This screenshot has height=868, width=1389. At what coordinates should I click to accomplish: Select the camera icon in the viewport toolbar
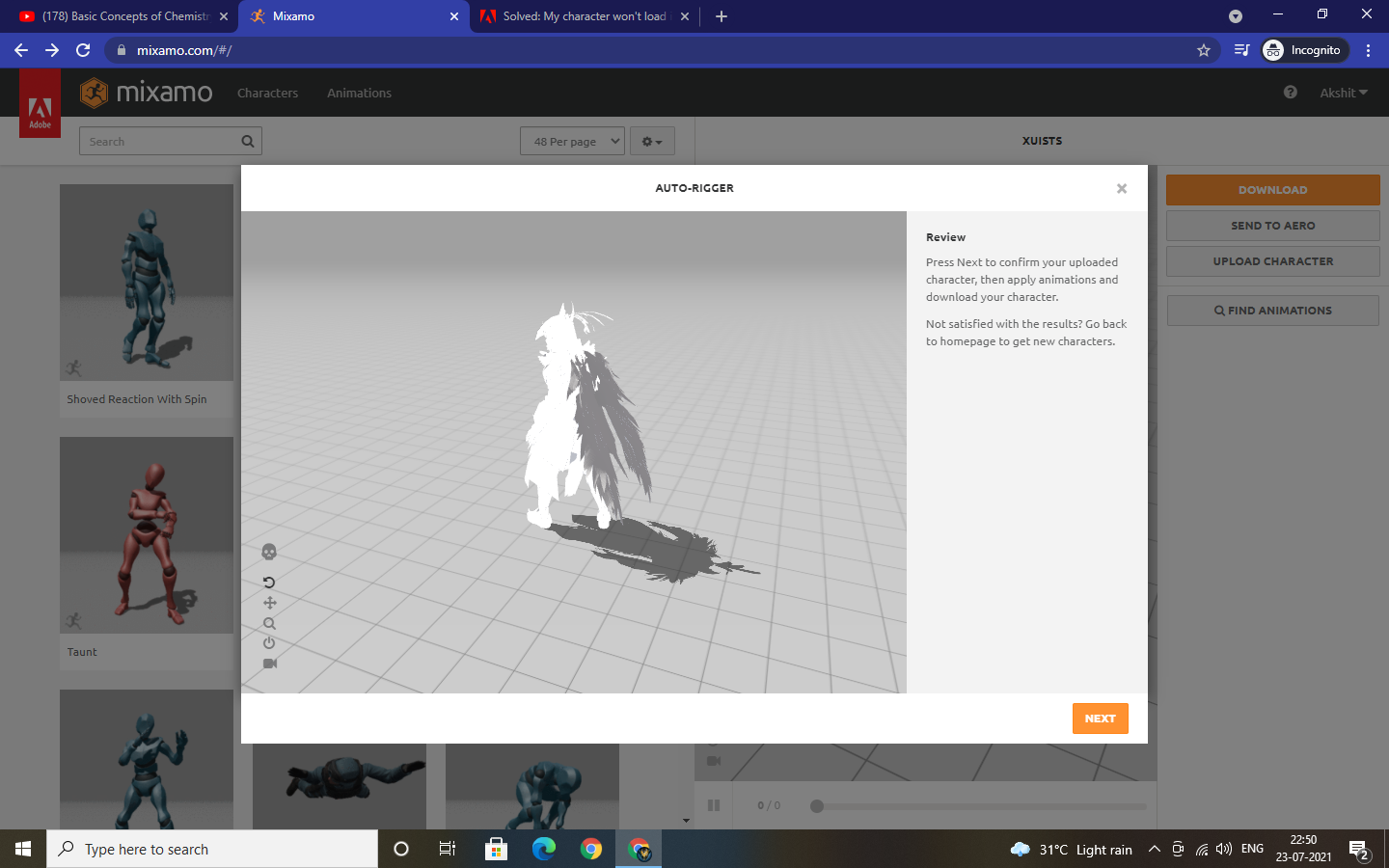269,664
